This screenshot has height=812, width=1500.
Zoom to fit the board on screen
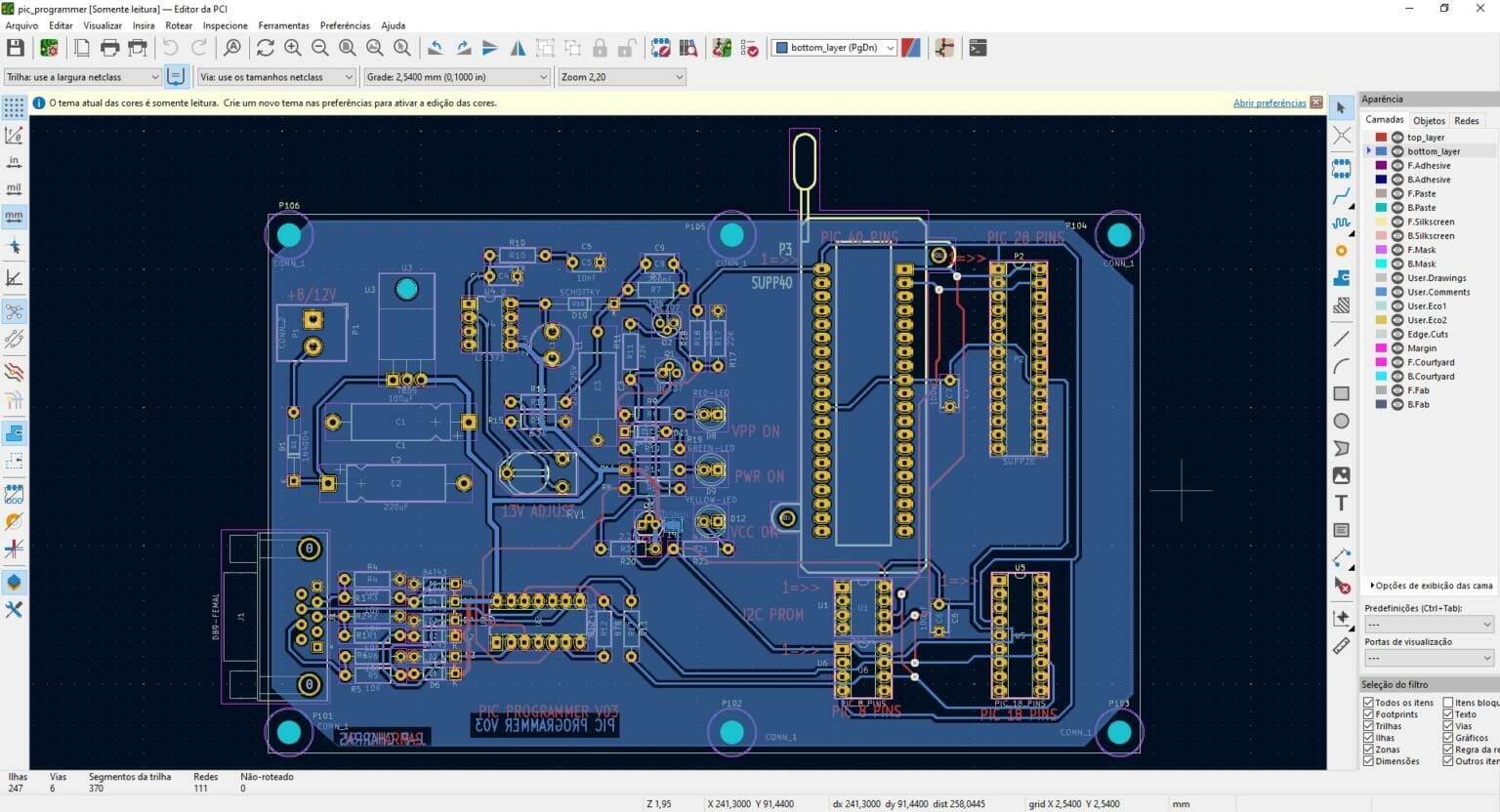click(x=347, y=47)
